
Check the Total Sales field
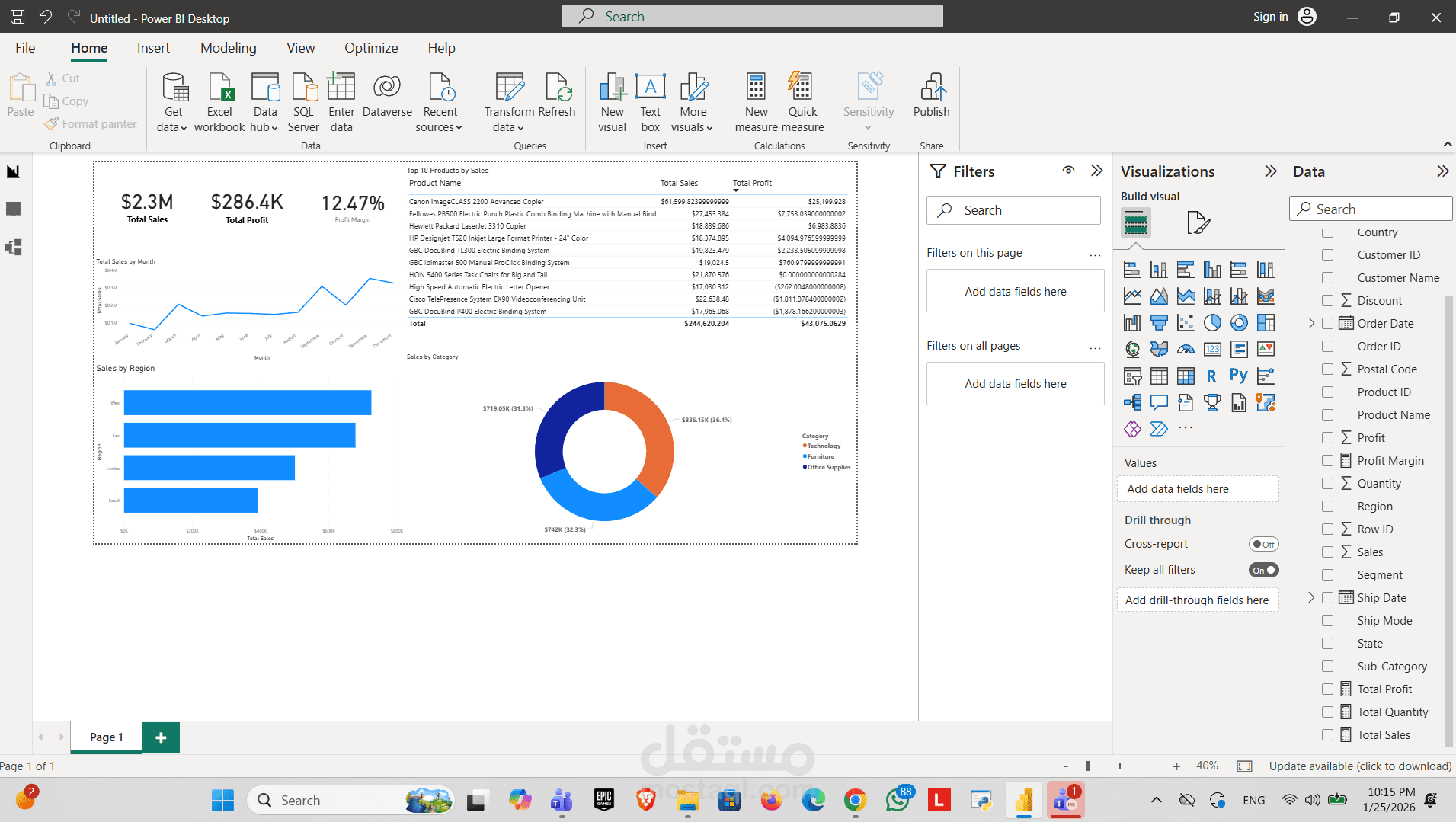point(1327,734)
